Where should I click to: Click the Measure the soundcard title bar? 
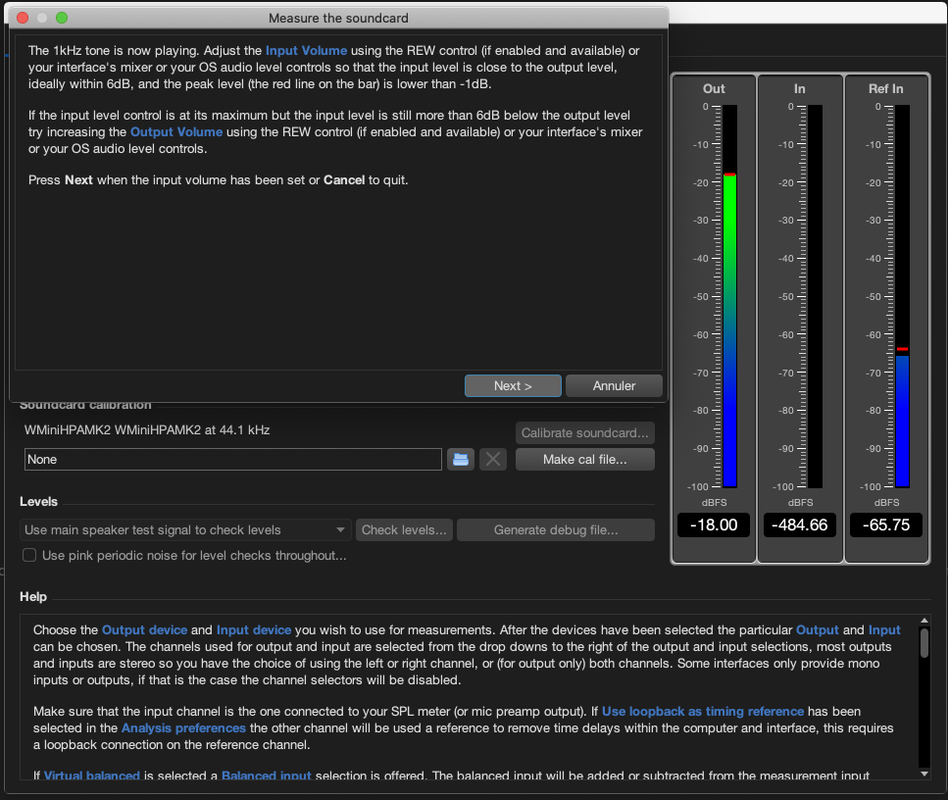coord(339,18)
